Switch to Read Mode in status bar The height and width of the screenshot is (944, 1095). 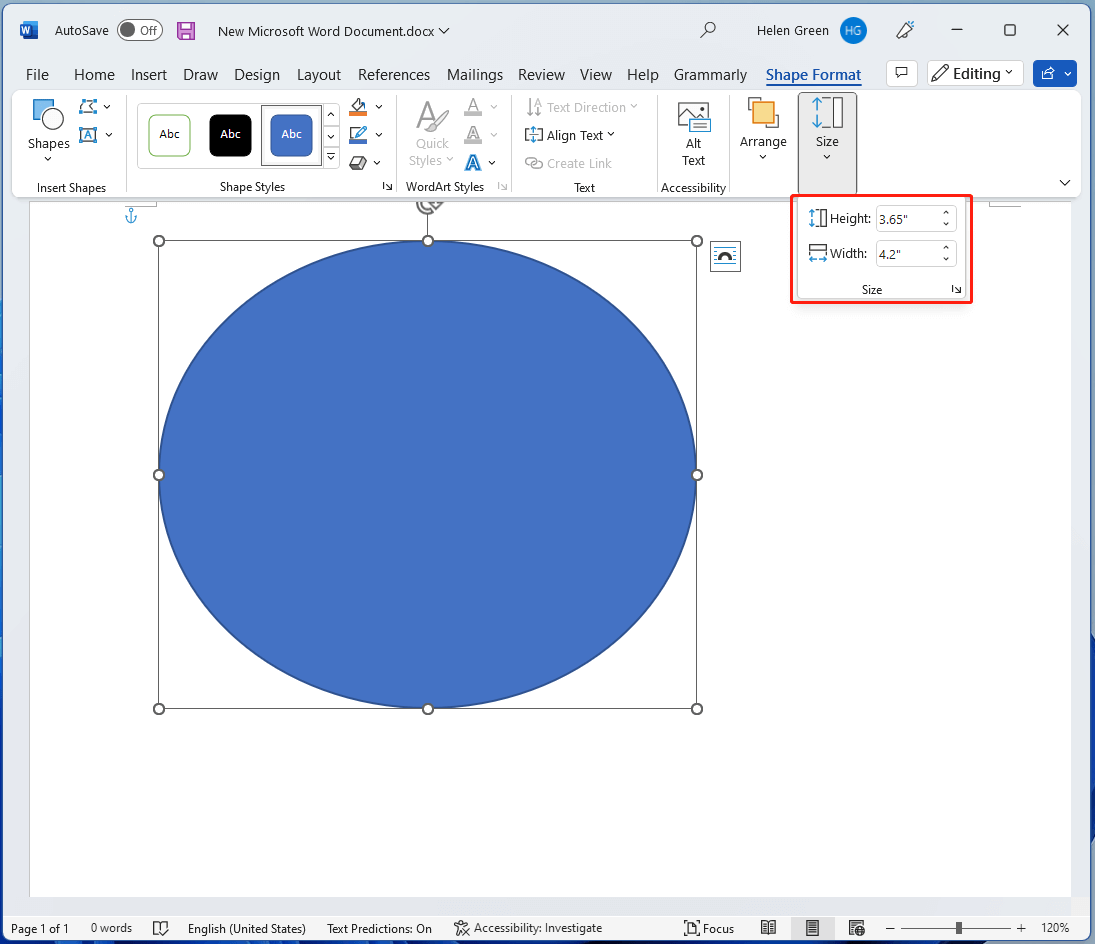[769, 928]
